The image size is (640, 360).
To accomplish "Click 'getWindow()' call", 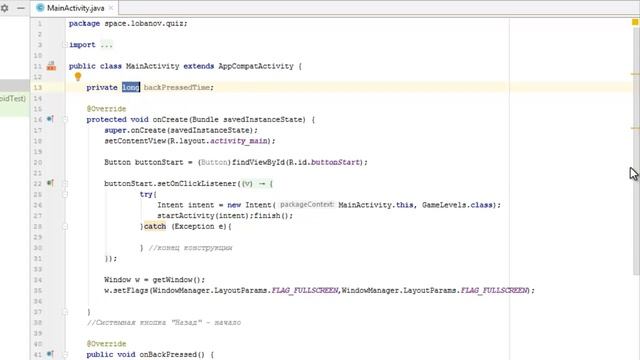I will (x=177, y=280).
